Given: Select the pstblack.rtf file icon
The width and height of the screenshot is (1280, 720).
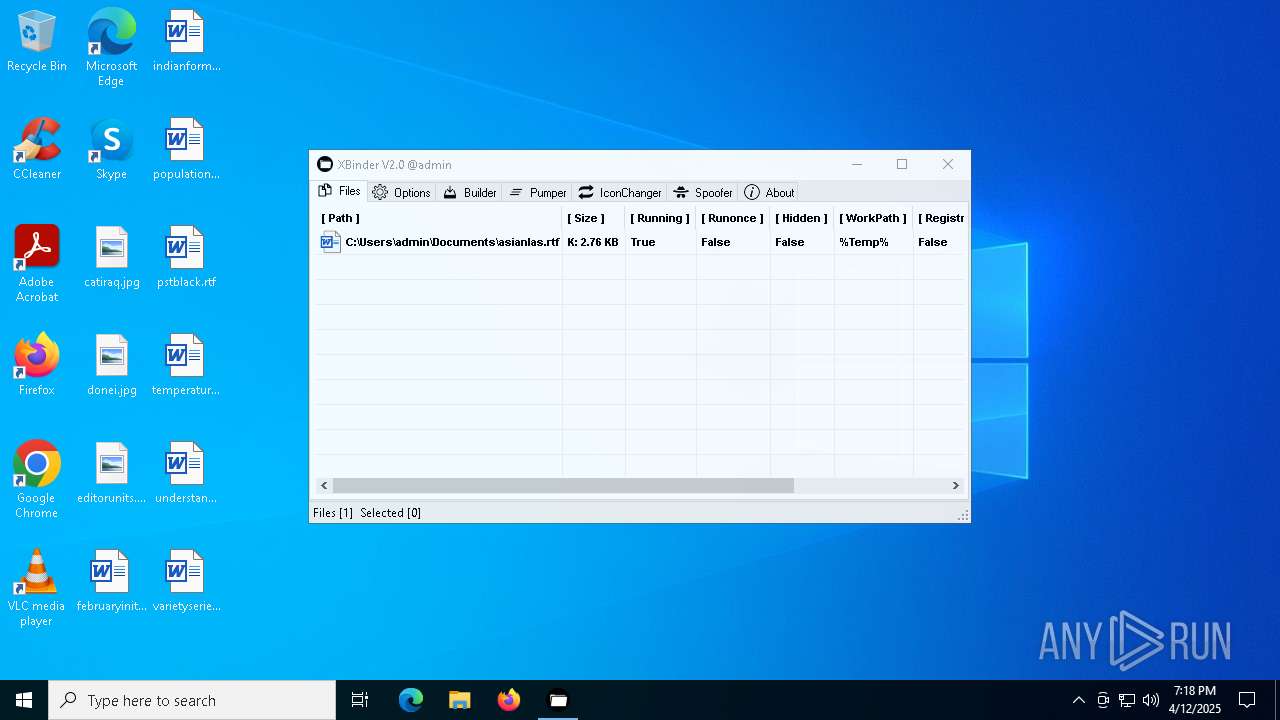Looking at the screenshot, I should click(x=186, y=258).
